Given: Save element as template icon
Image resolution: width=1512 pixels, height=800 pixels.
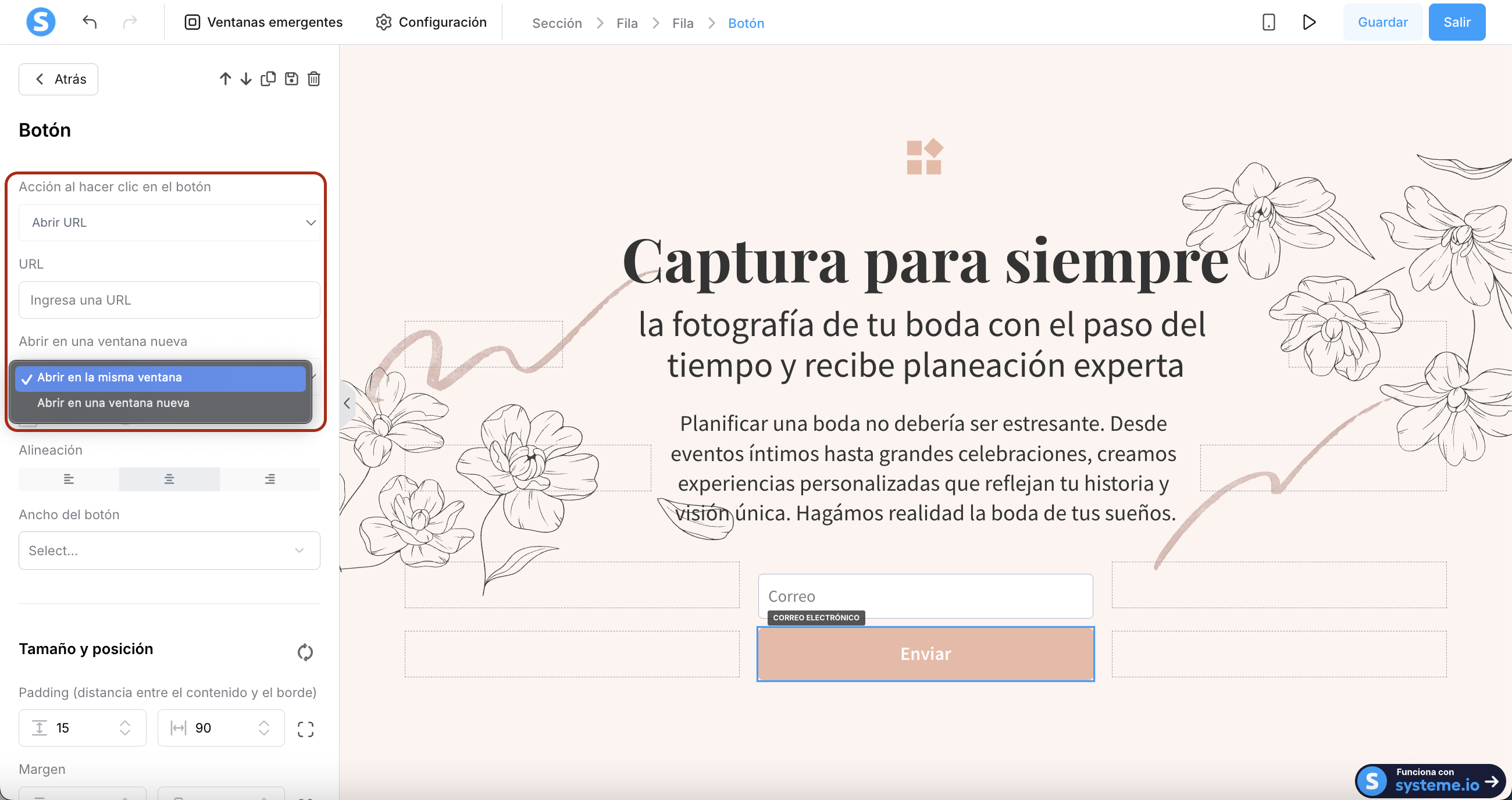Looking at the screenshot, I should 291,78.
